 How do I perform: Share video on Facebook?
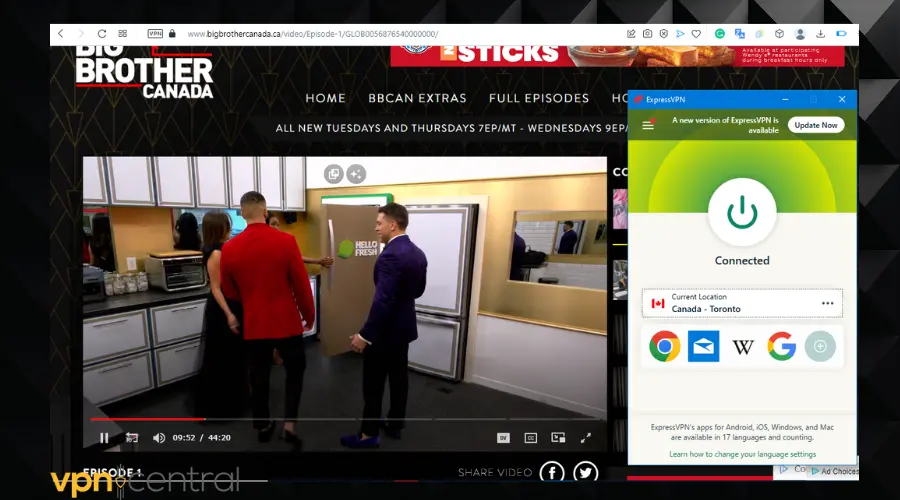point(552,472)
